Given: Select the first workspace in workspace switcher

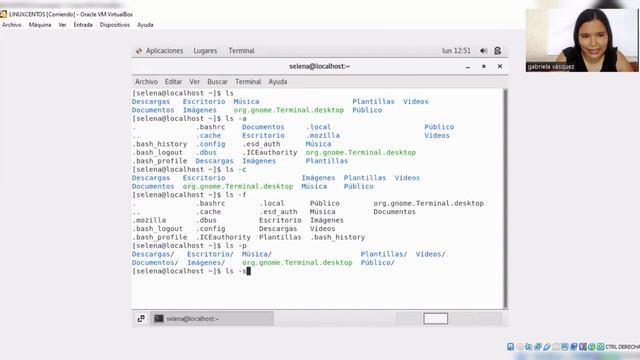Looking at the screenshot, I should (409, 318).
